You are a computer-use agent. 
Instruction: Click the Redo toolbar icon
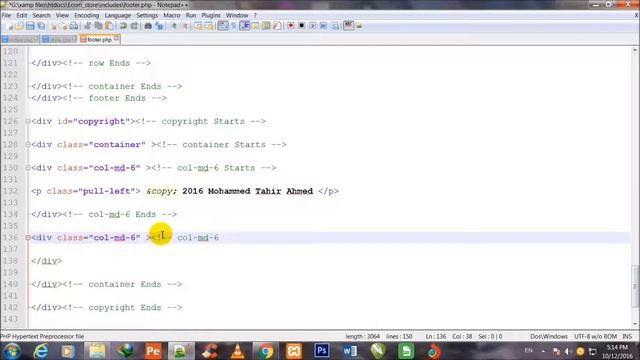134,26
